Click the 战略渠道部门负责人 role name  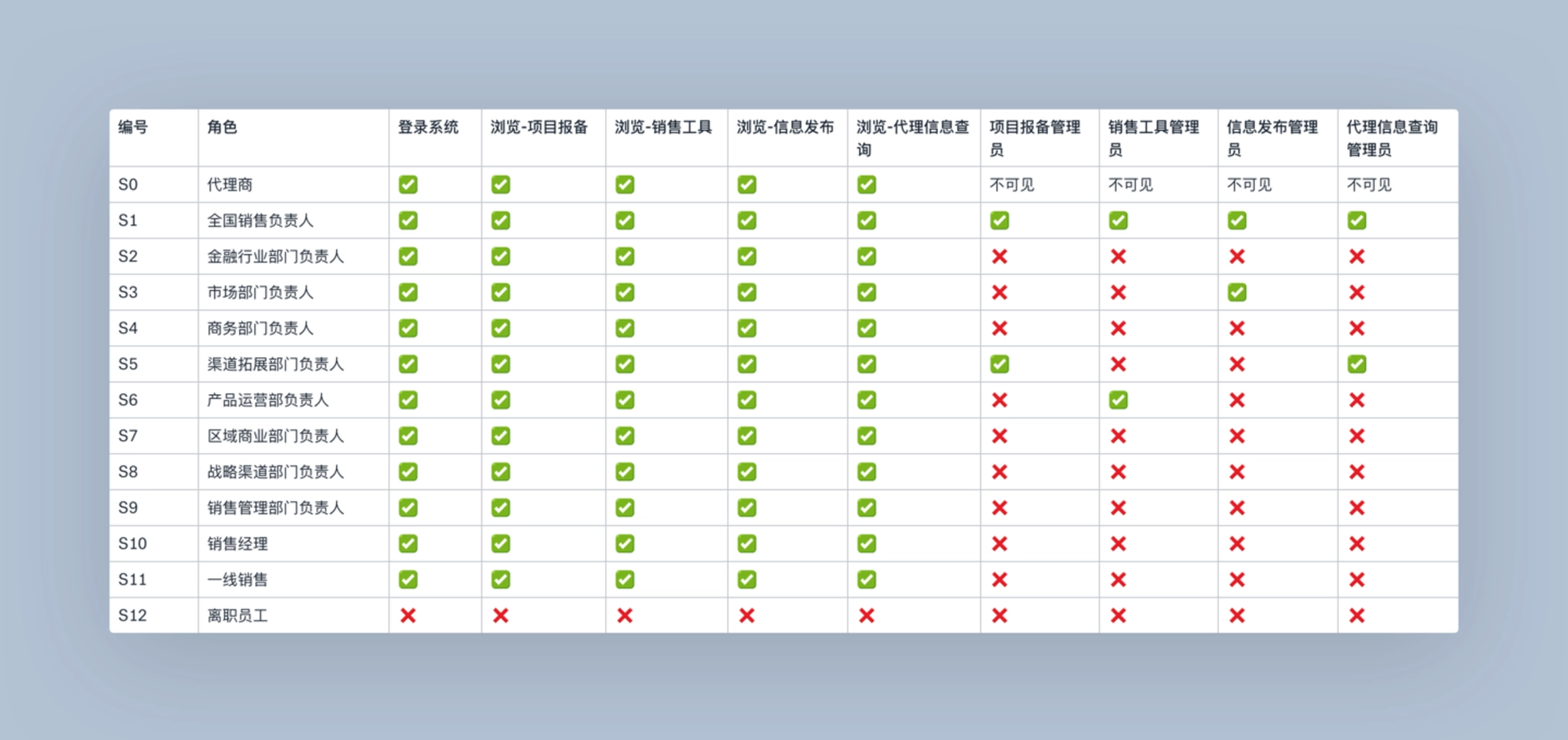[x=276, y=472]
